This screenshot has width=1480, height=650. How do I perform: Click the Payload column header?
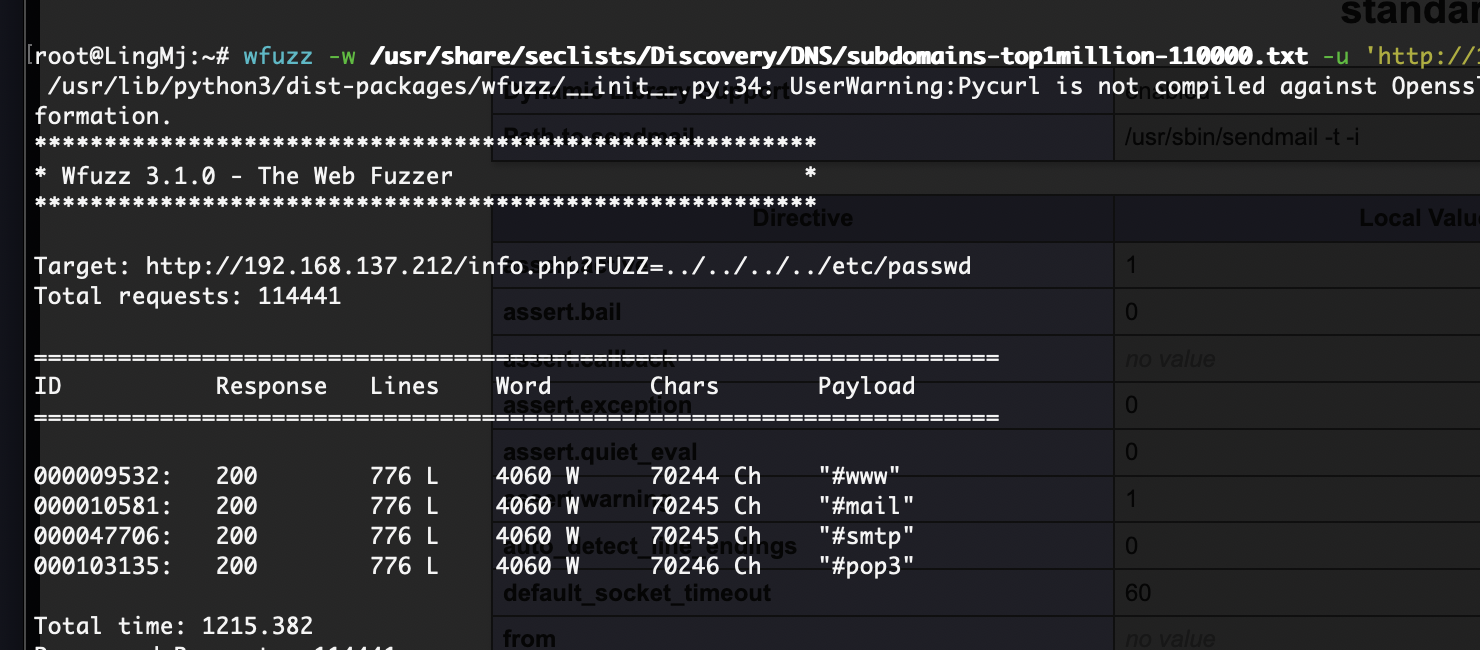866,386
